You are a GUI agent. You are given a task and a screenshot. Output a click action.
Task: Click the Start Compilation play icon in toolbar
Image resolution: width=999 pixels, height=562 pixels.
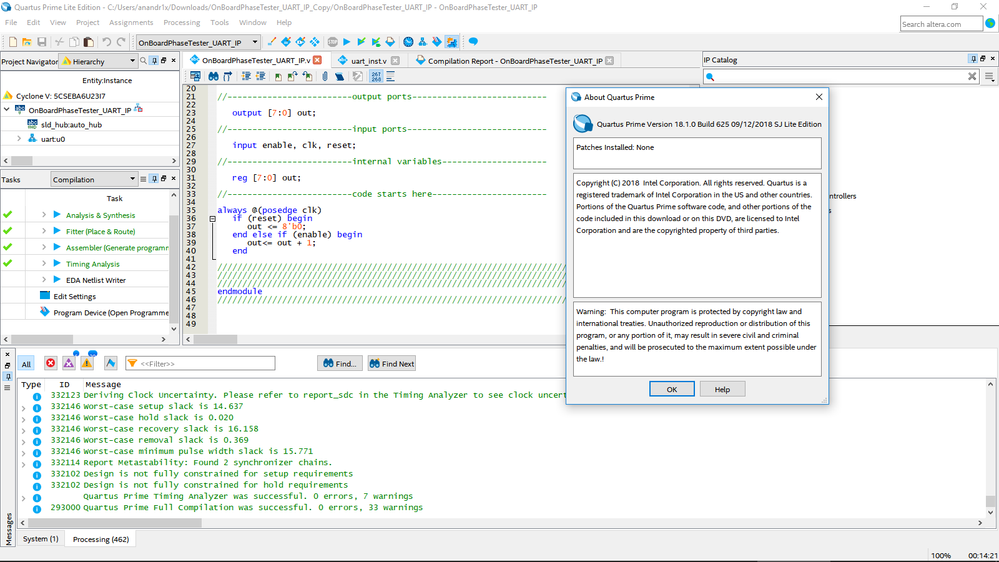click(346, 42)
